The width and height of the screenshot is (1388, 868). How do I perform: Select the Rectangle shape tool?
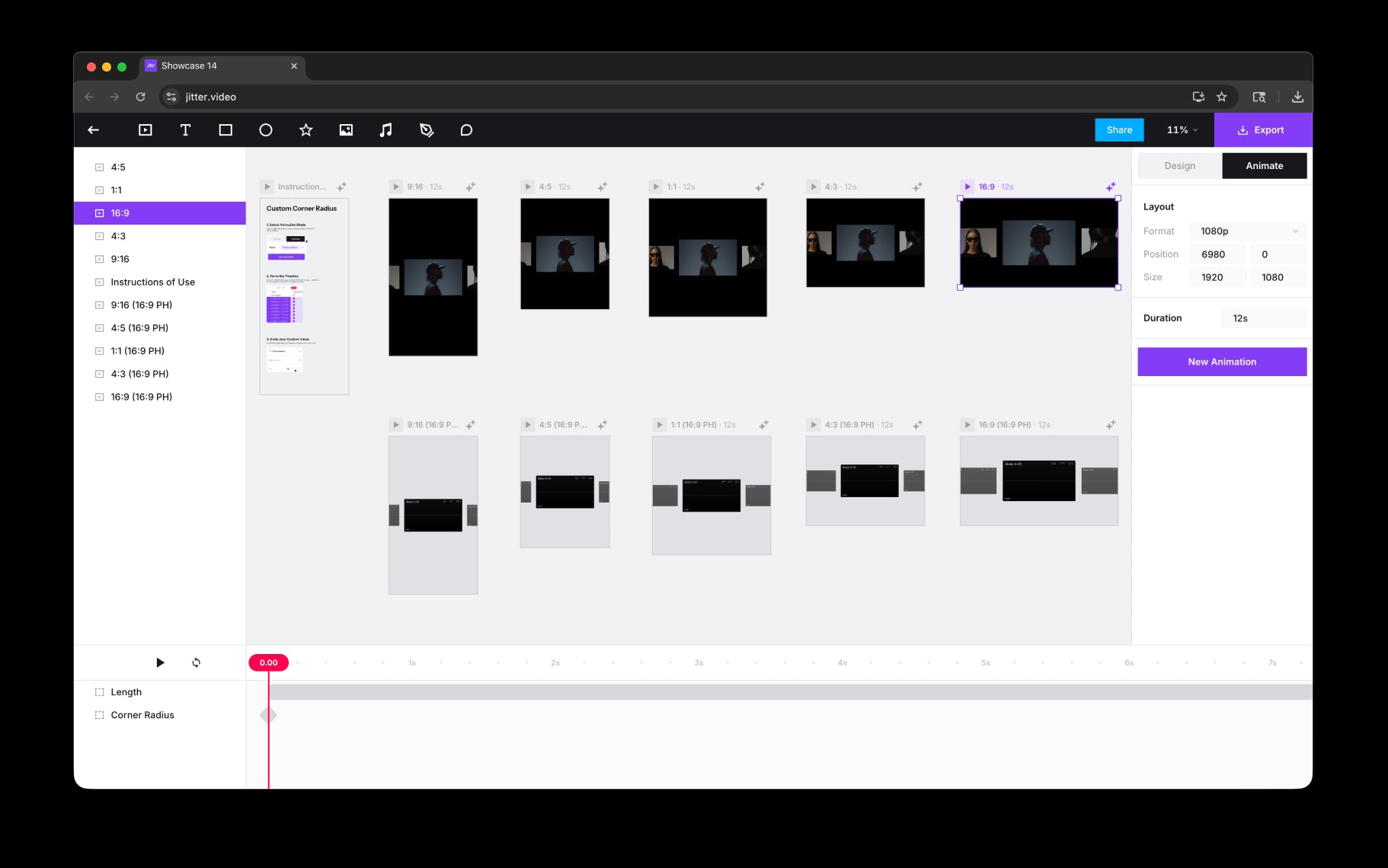pyautogui.click(x=225, y=130)
